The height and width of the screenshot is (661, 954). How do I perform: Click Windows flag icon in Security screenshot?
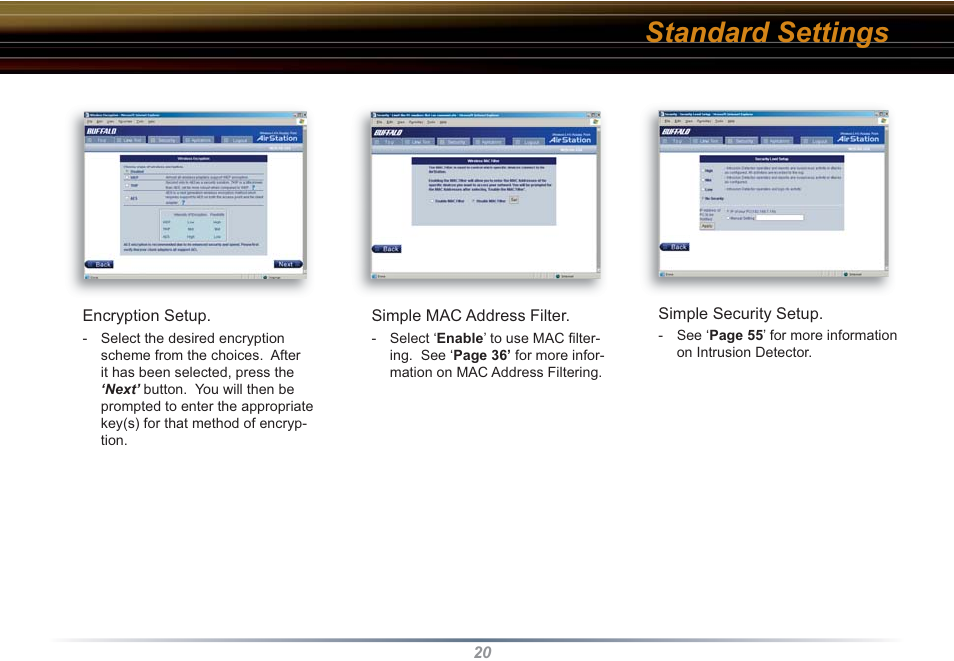pyautogui.click(x=883, y=121)
